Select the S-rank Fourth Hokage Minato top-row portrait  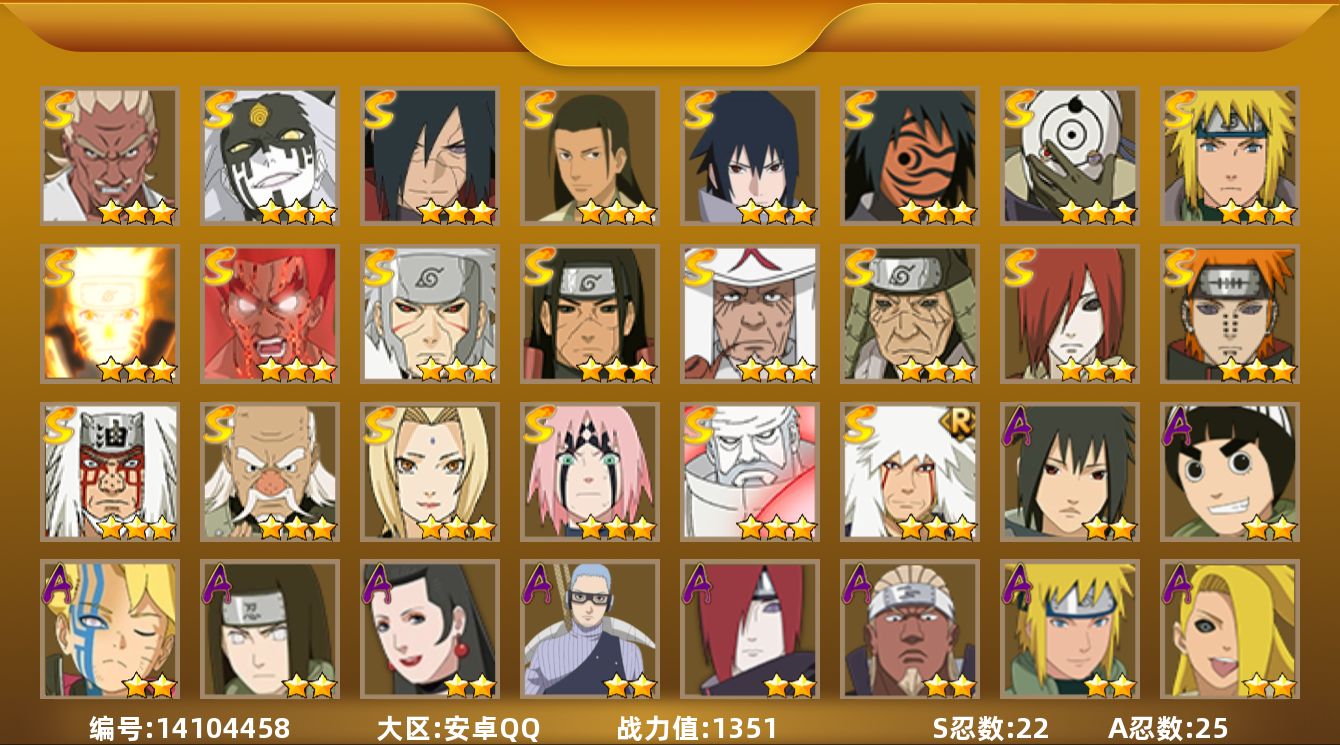point(1230,155)
